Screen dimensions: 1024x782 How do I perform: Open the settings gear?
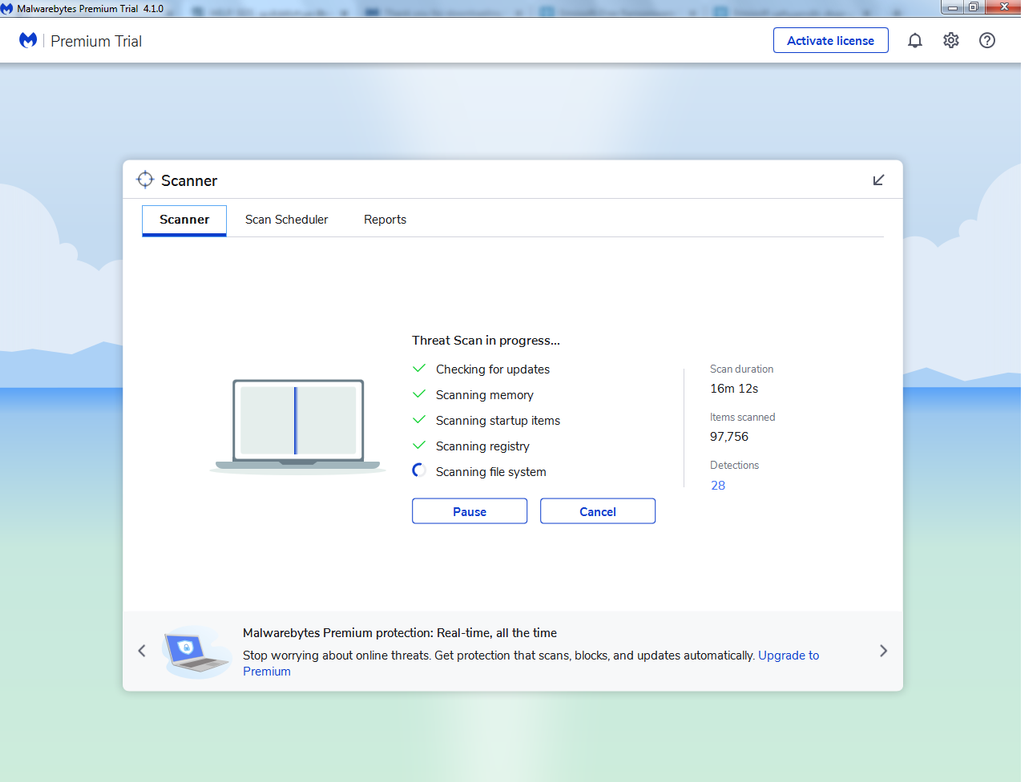point(951,41)
